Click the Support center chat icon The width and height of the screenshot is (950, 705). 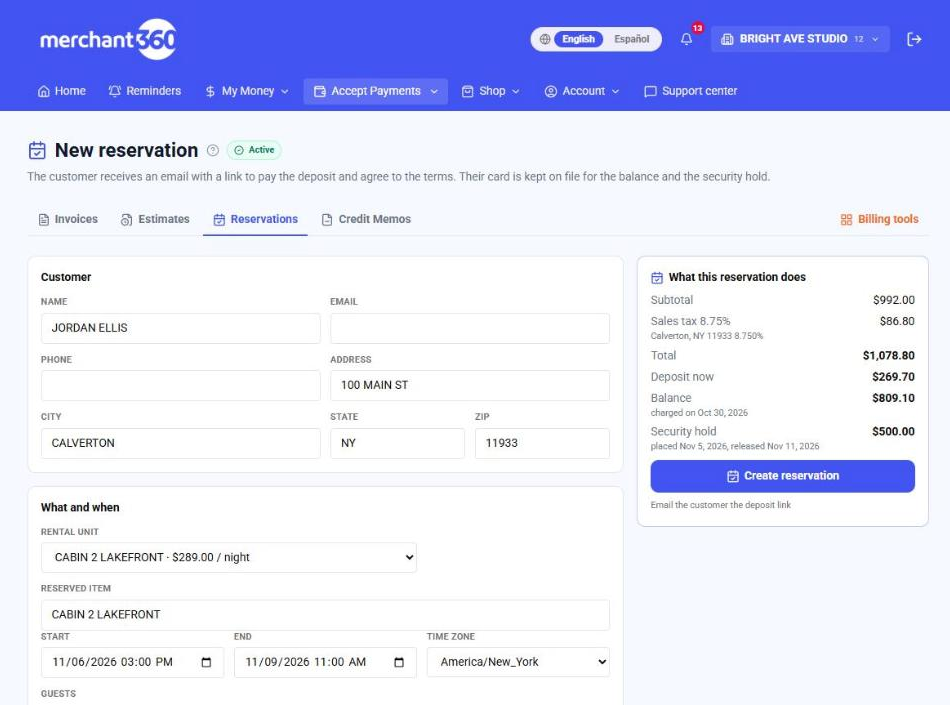pyautogui.click(x=650, y=91)
